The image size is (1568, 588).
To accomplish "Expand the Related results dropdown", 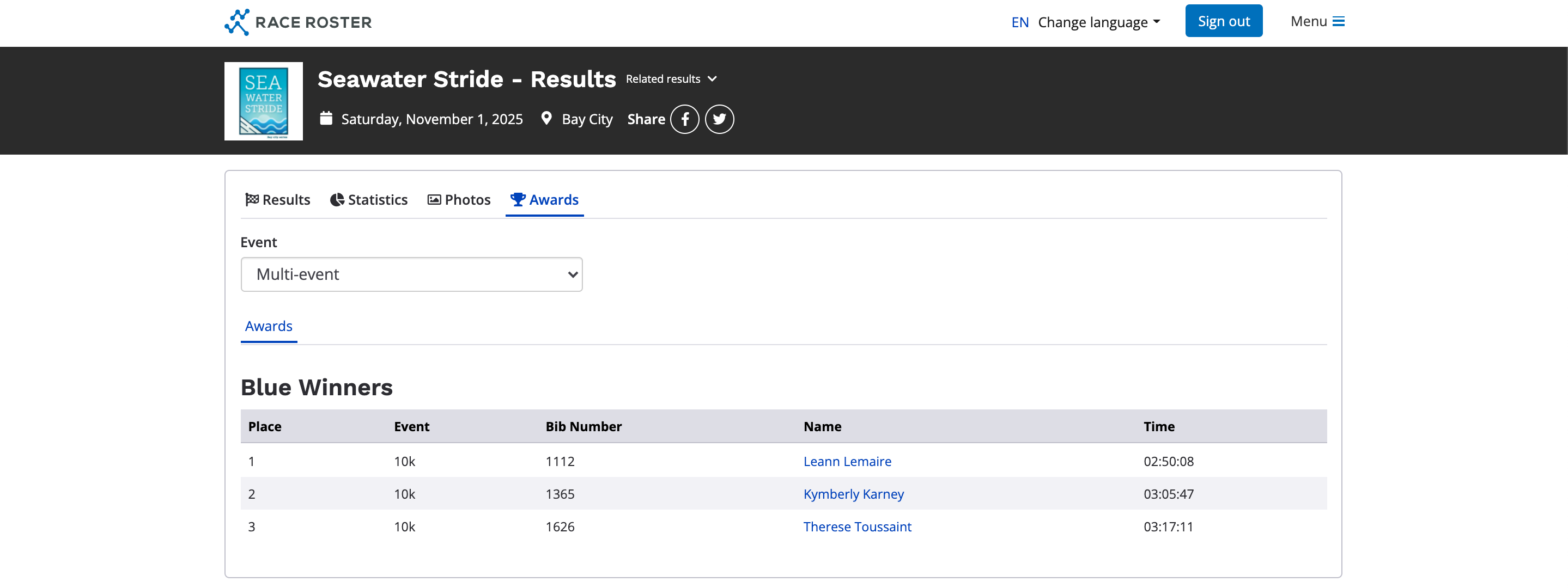I will coord(671,79).
